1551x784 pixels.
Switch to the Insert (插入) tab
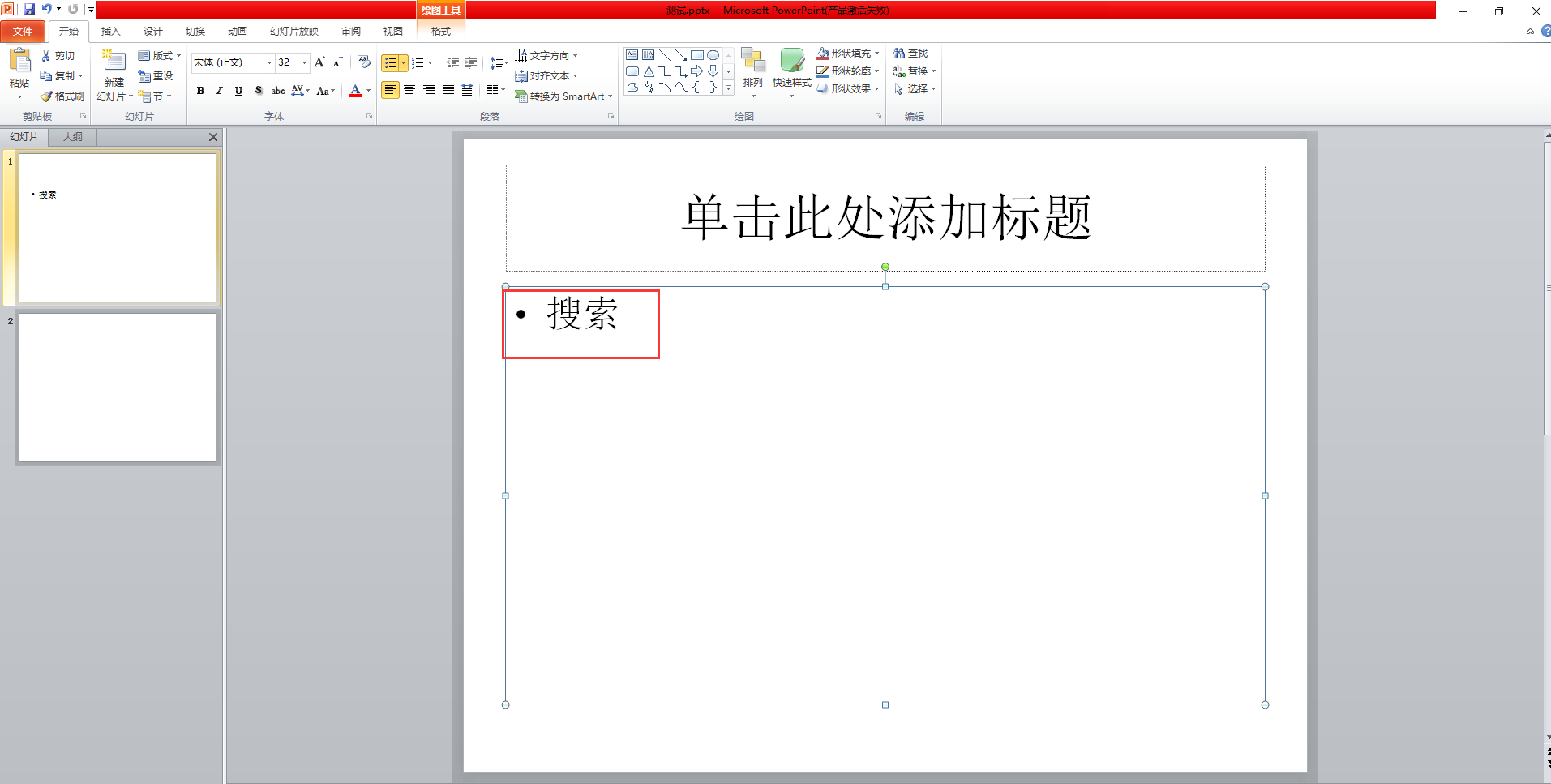click(x=110, y=31)
